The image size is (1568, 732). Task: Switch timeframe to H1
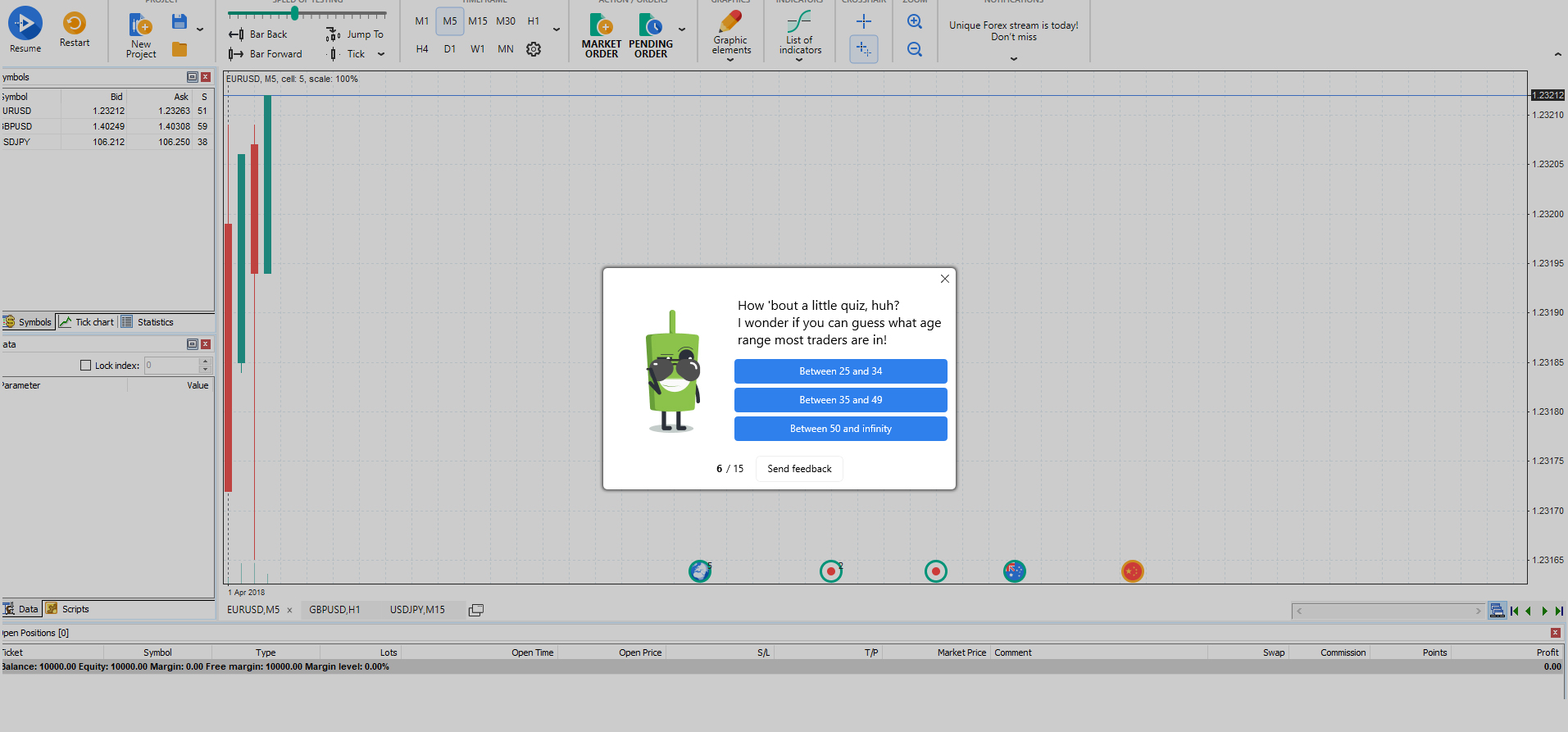click(534, 21)
